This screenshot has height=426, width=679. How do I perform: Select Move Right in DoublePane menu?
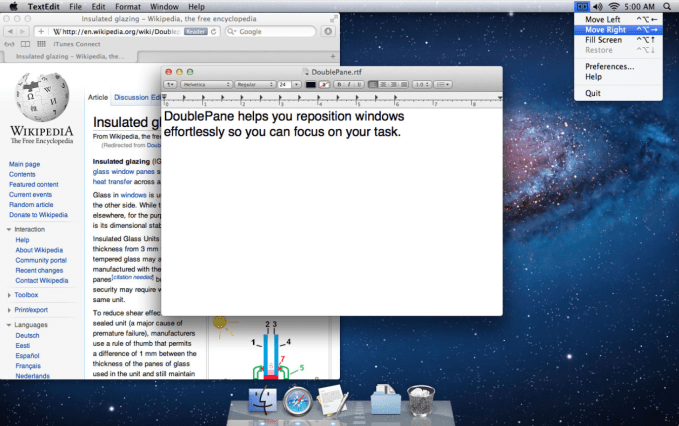coord(604,30)
